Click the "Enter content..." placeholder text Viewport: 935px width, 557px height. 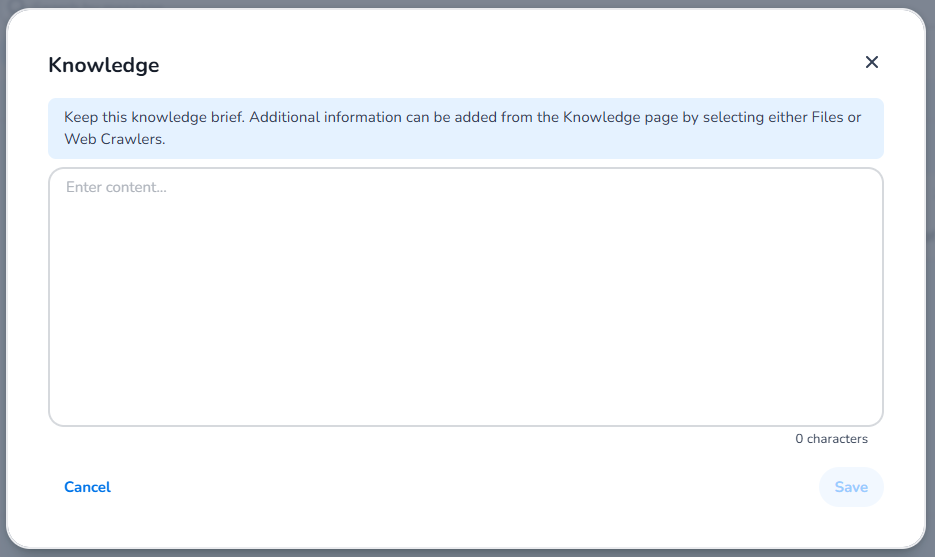(x=116, y=187)
